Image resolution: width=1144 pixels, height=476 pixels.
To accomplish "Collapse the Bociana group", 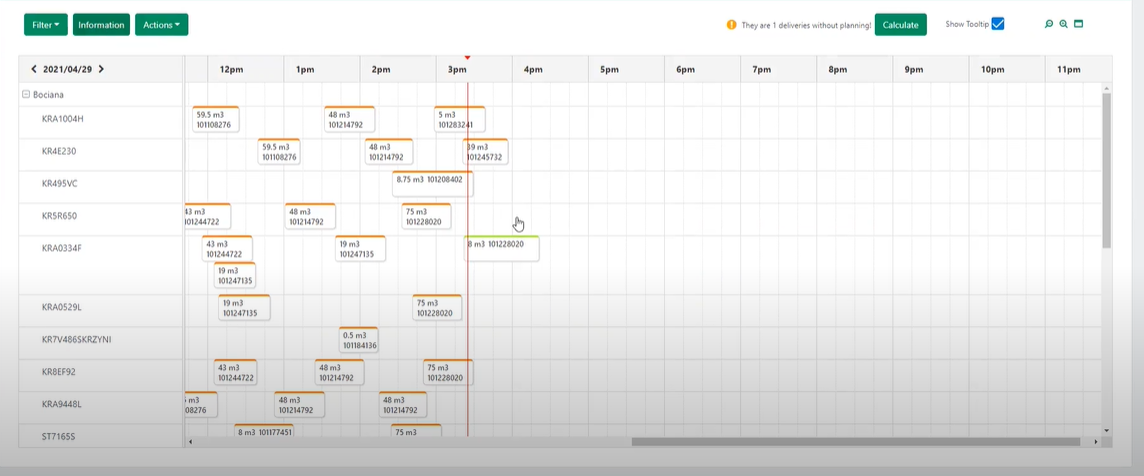I will pyautogui.click(x=26, y=94).
